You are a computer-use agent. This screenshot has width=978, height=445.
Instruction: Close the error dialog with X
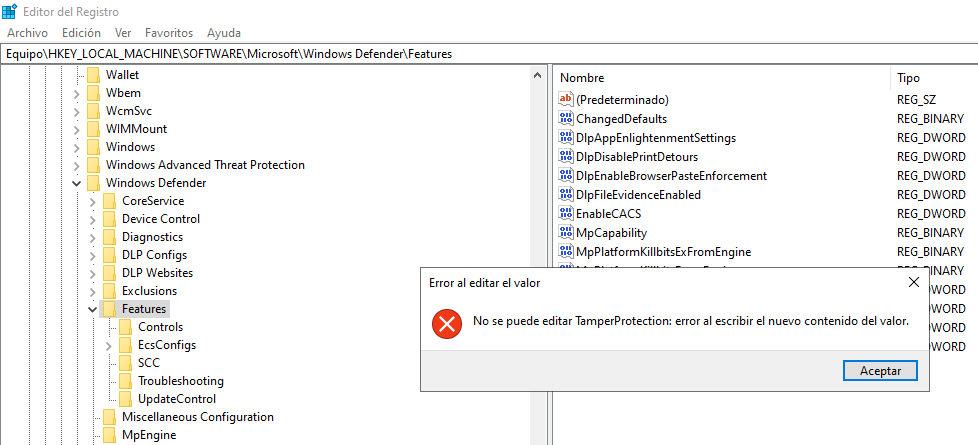tap(913, 283)
